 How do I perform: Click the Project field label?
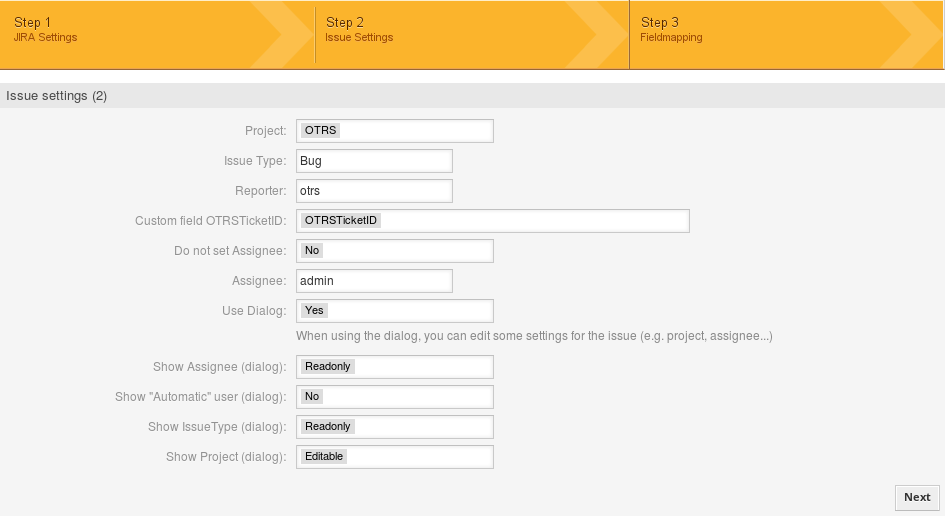point(266,131)
